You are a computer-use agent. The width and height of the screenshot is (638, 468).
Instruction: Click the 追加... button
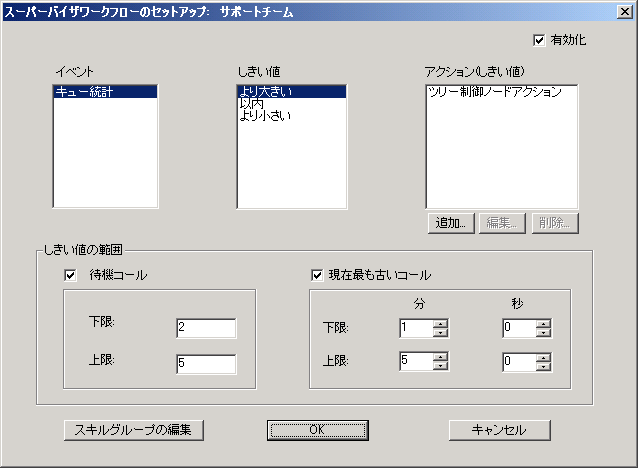451,223
